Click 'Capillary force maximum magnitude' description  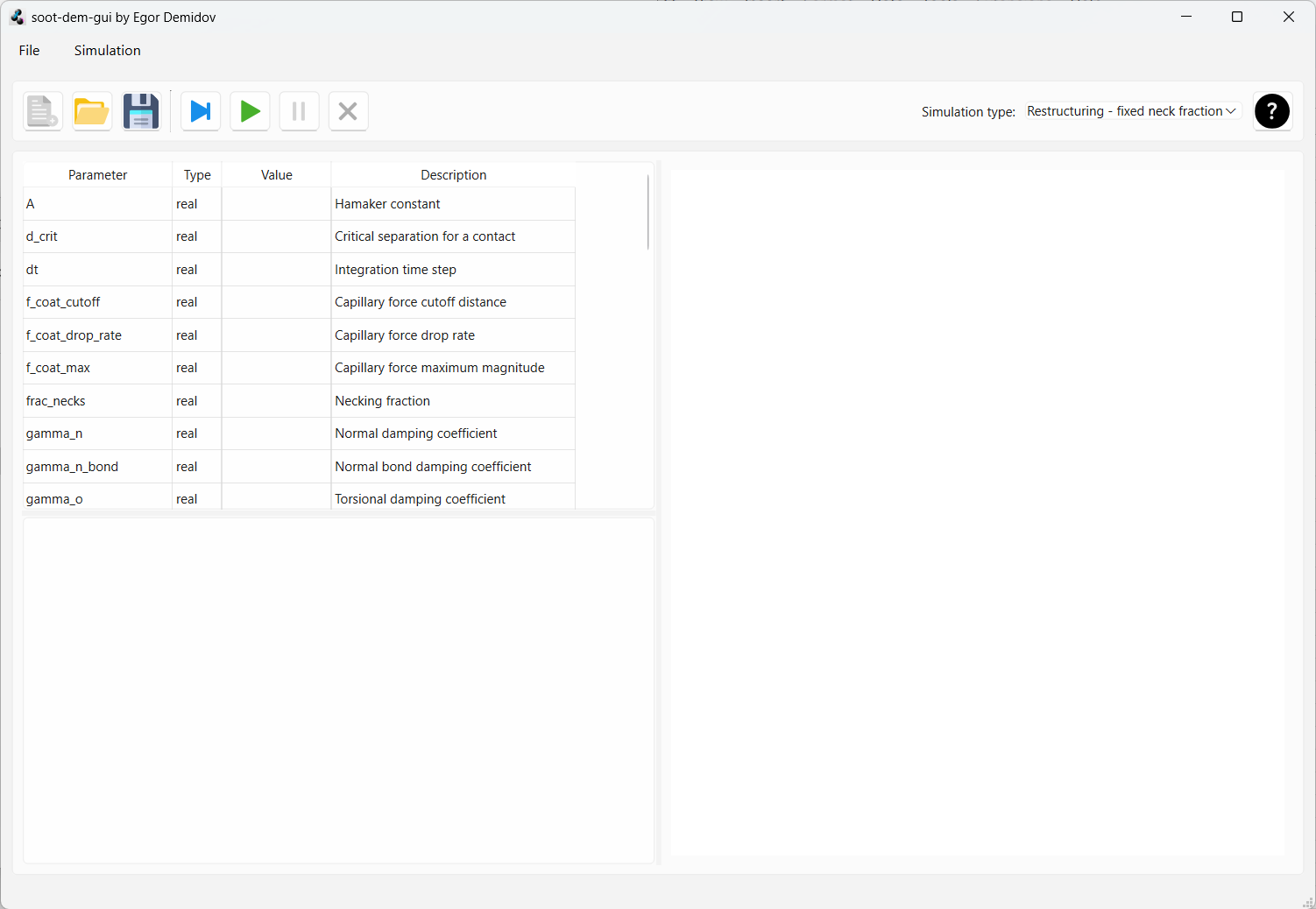[454, 368]
